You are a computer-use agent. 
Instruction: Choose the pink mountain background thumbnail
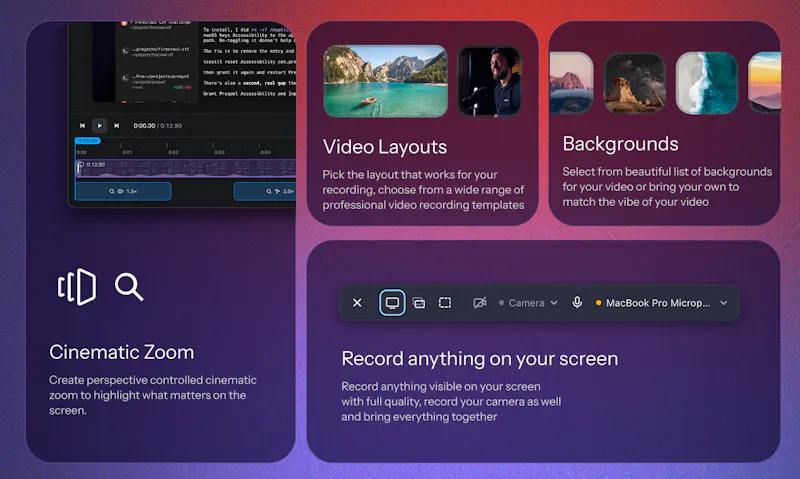571,83
